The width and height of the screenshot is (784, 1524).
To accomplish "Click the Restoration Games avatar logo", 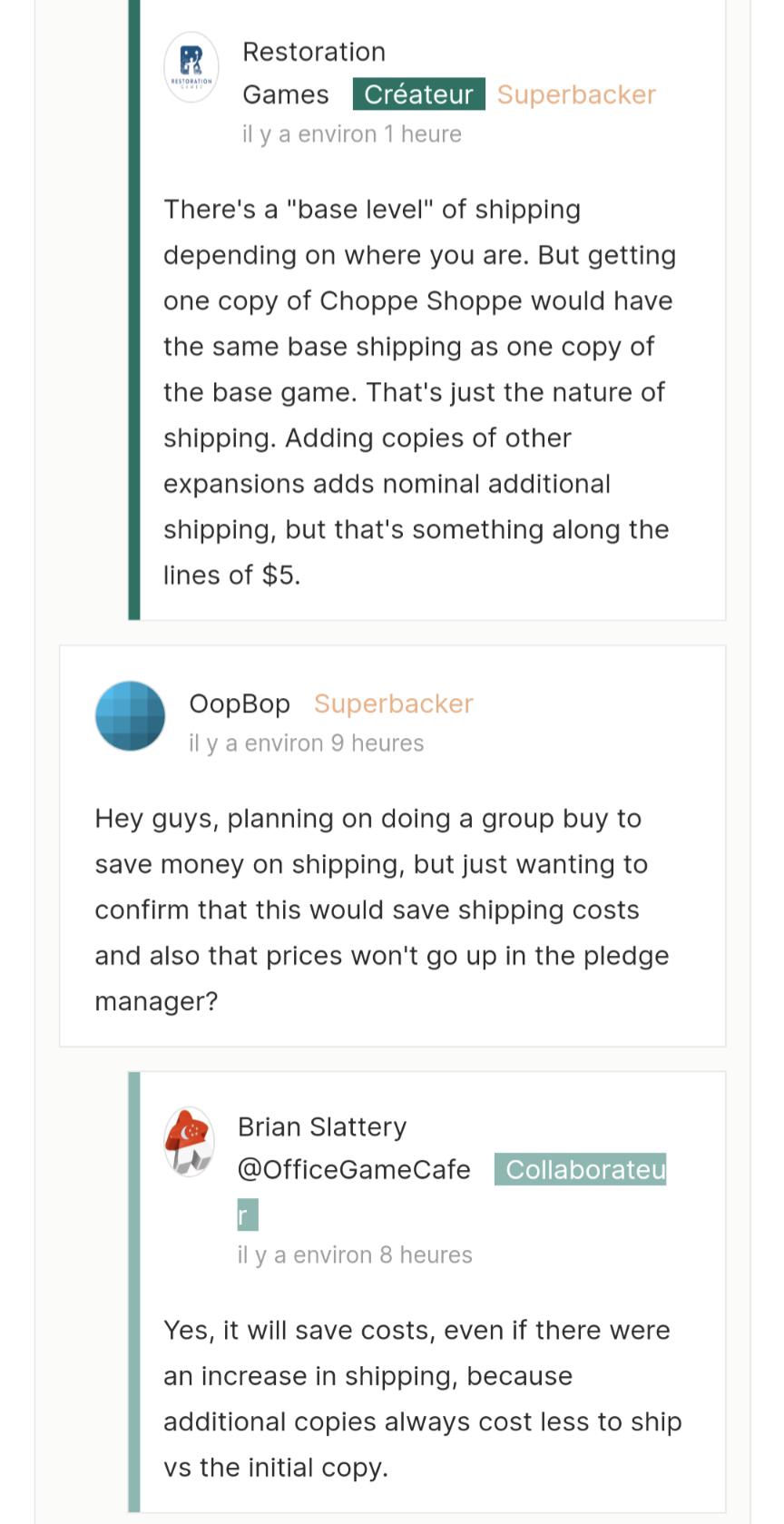I will [x=191, y=66].
